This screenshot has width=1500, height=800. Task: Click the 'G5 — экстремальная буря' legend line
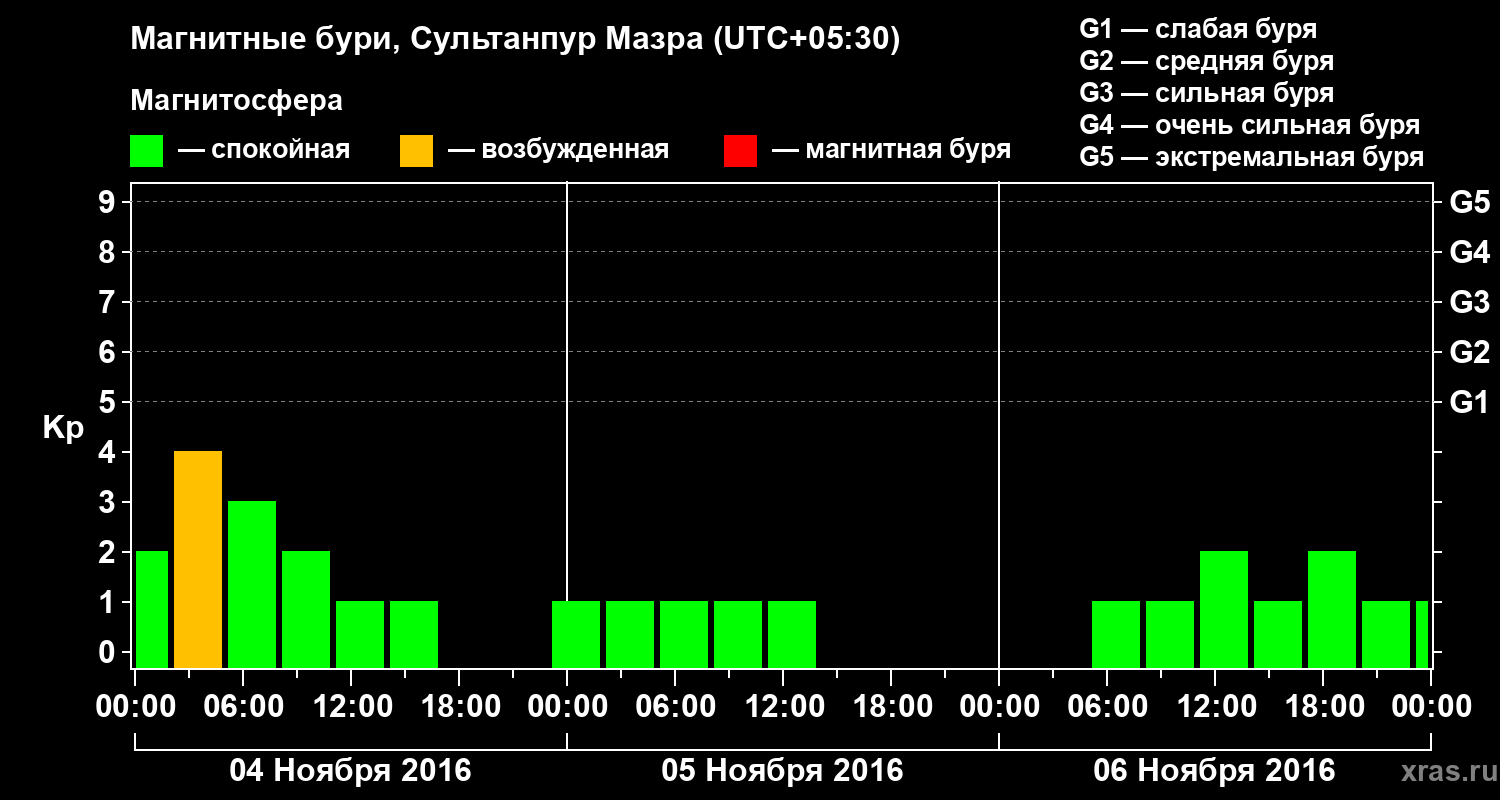(1251, 157)
